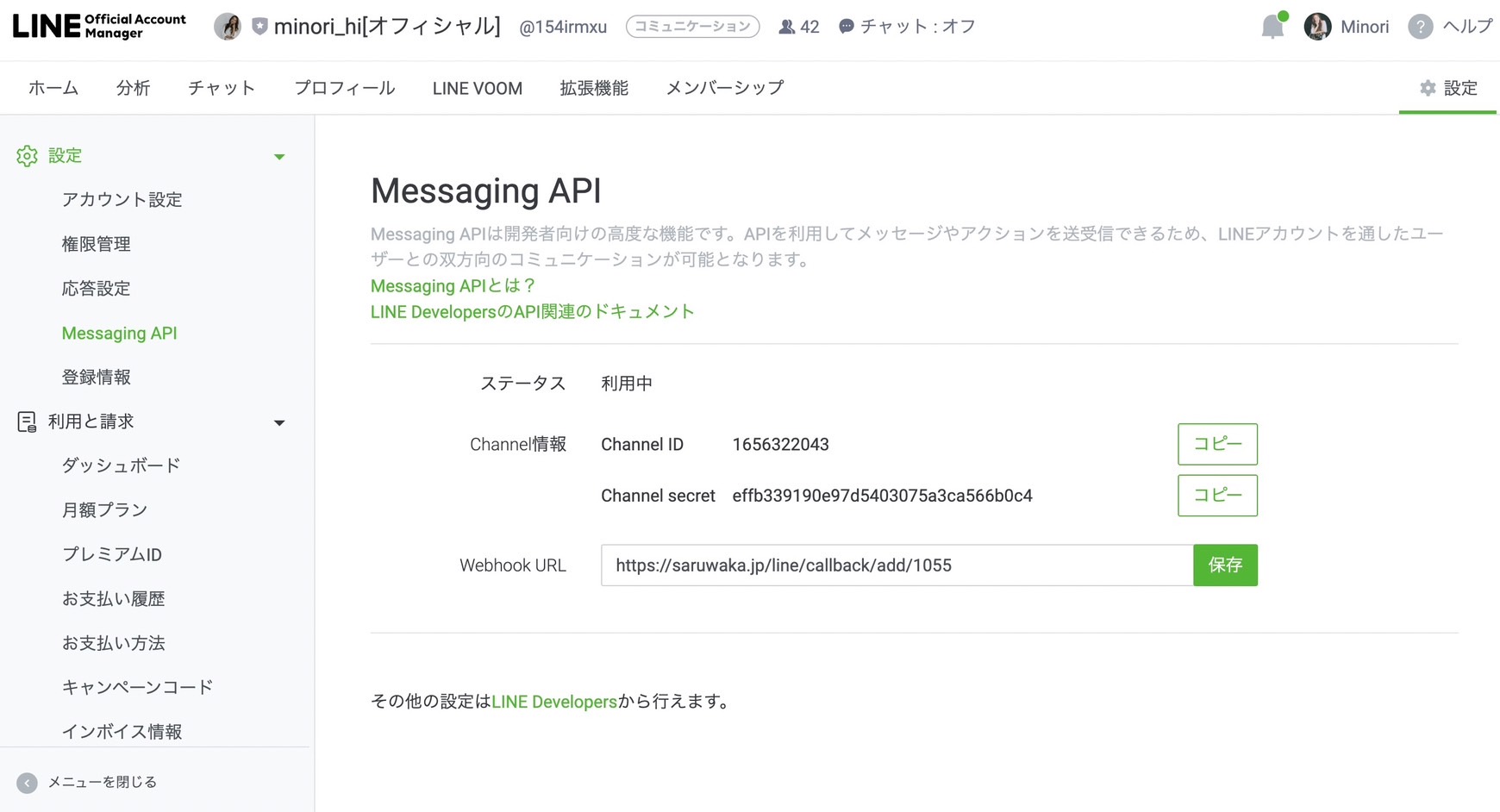Viewport: 1500px width, 812px height.
Task: Open LINE DevelopersのAPI関連のドキュメント link
Action: point(533,311)
